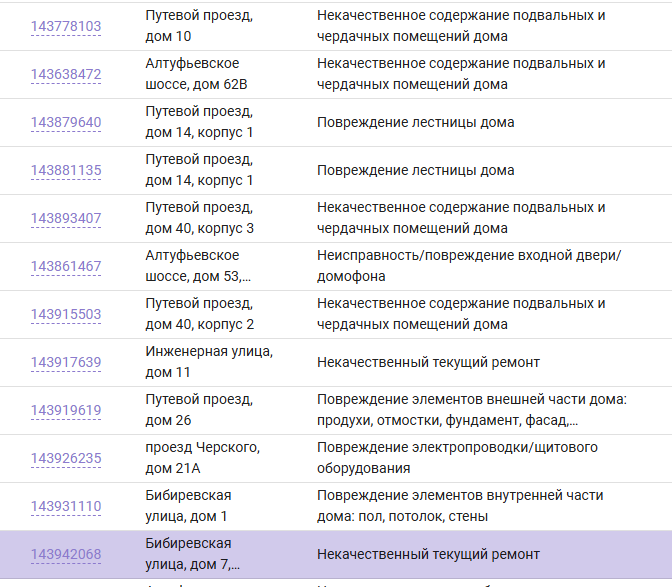Select the Бибиревская улица, дом 1 address cell
The height and width of the screenshot is (587, 672).
point(188,507)
